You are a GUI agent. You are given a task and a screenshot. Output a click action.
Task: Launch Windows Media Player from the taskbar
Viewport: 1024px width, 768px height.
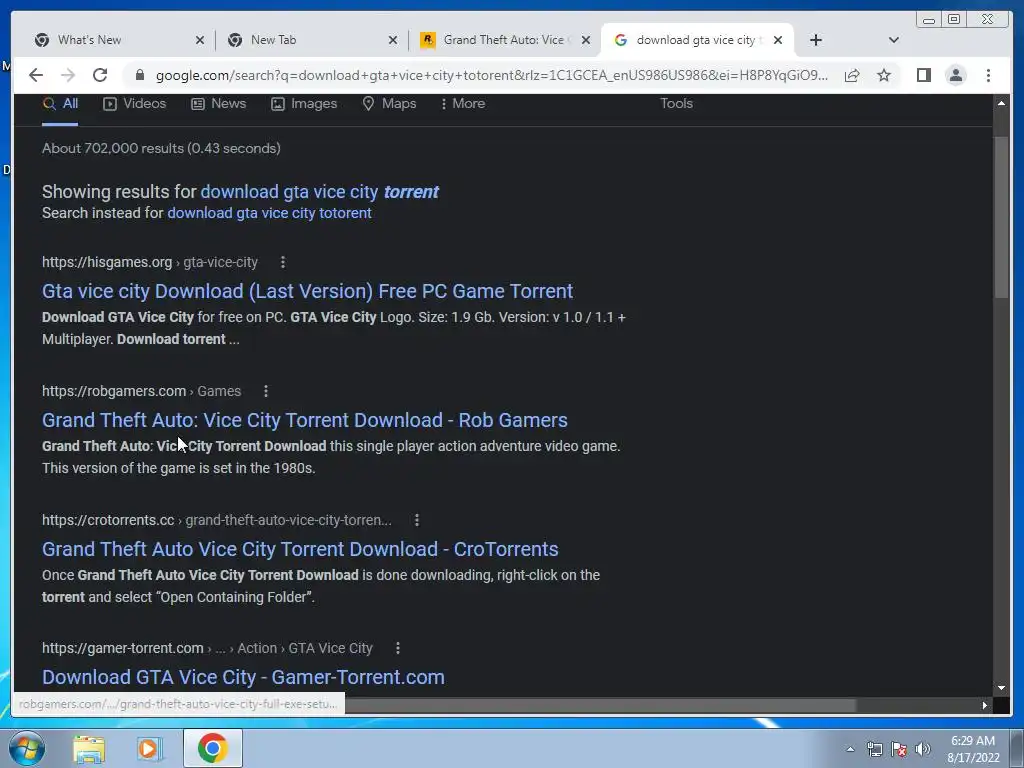coord(149,749)
